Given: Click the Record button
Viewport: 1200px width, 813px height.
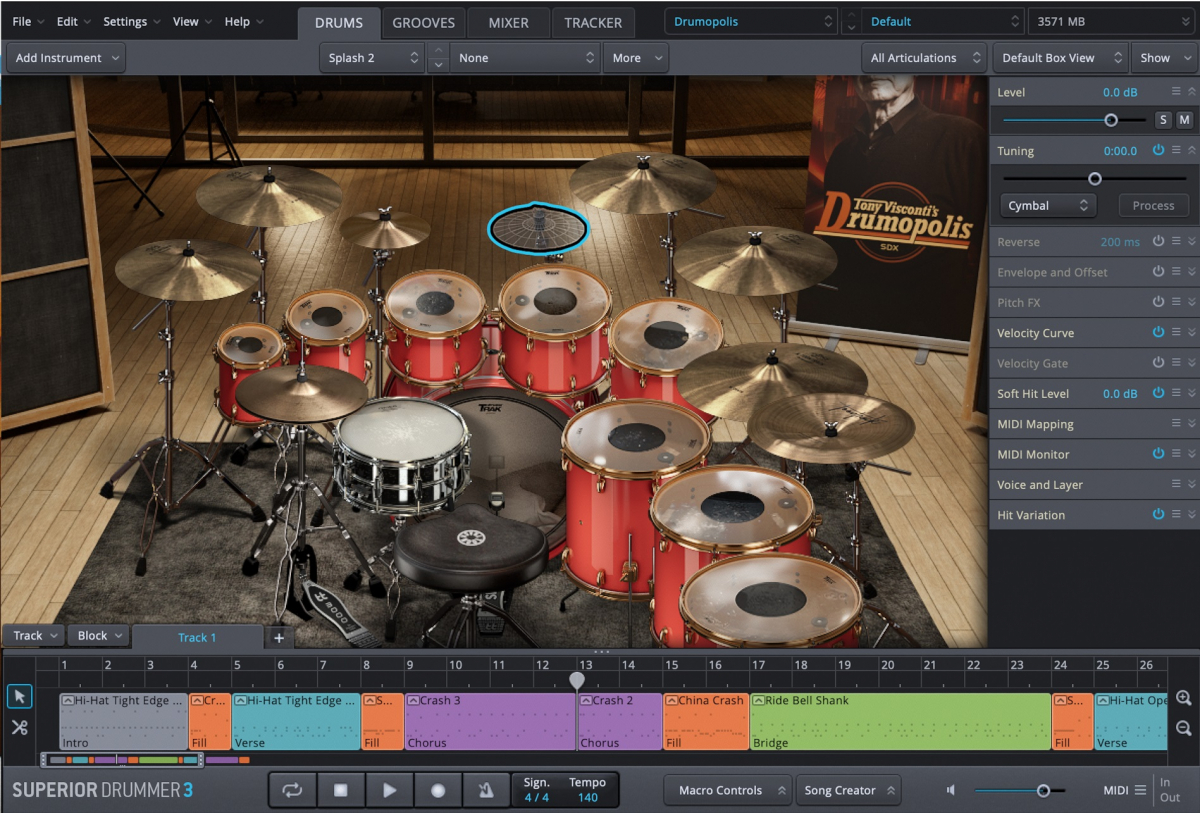Looking at the screenshot, I should tap(437, 790).
